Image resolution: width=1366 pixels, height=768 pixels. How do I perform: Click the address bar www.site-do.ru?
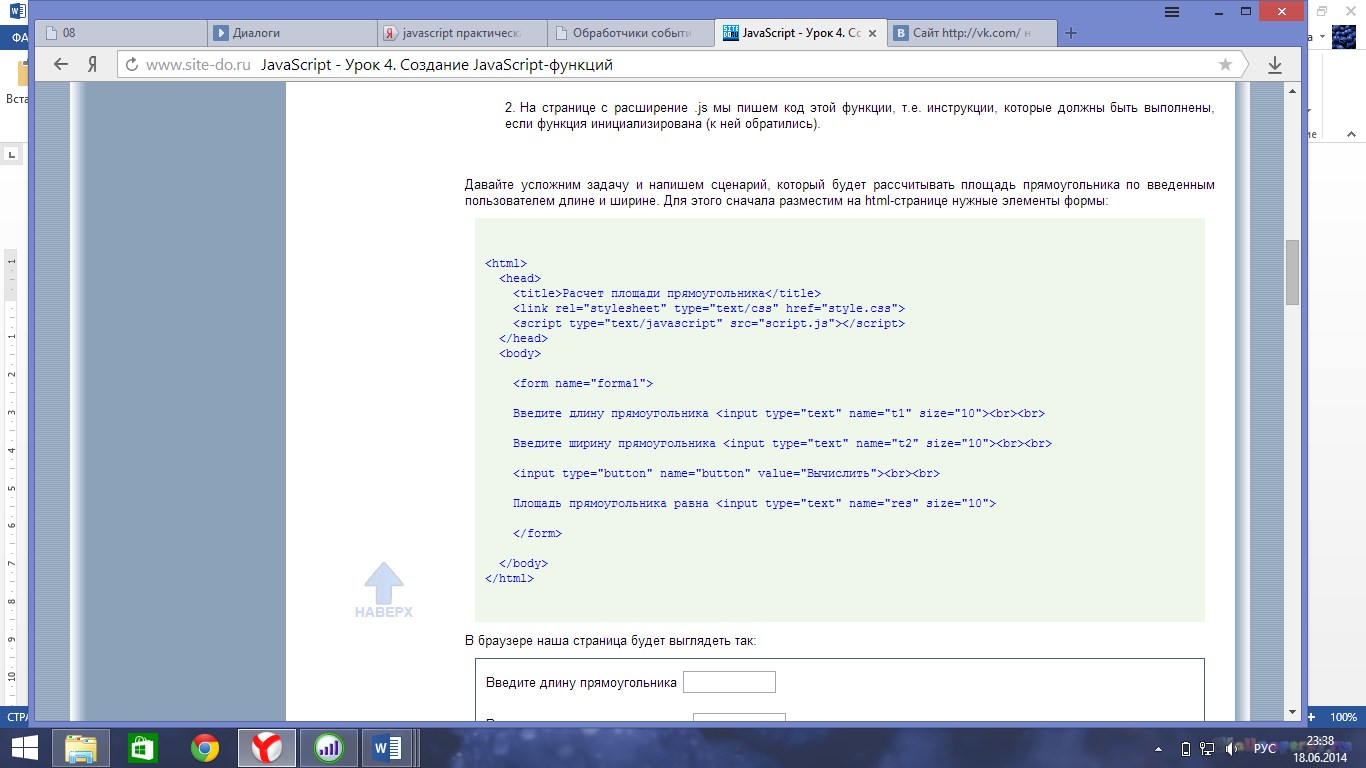pos(197,65)
